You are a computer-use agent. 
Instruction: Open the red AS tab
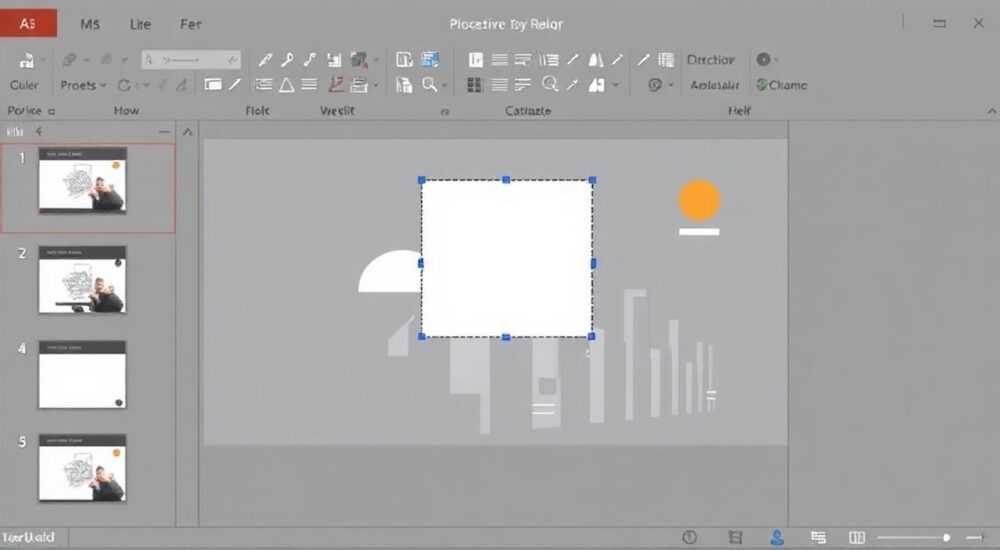pyautogui.click(x=28, y=24)
